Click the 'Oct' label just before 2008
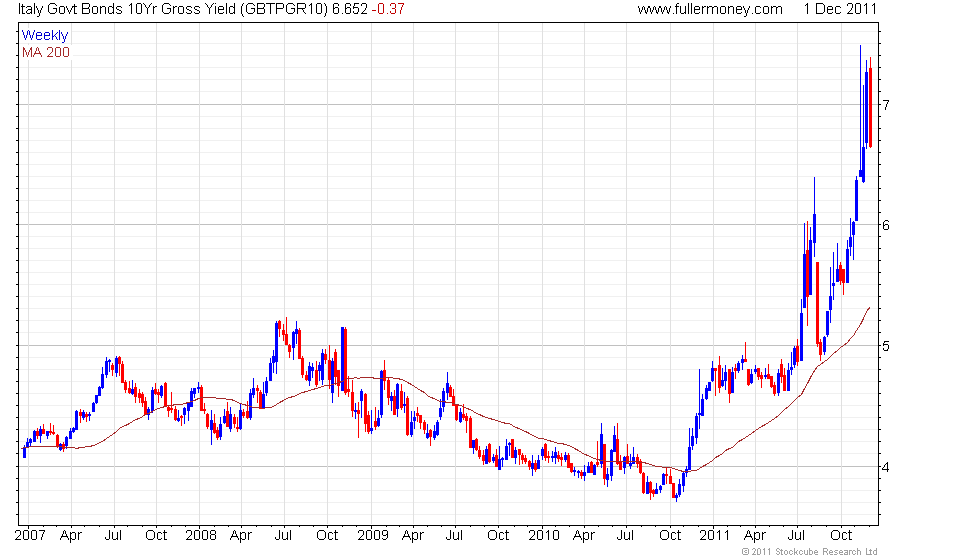The height and width of the screenshot is (560, 960). pos(156,536)
